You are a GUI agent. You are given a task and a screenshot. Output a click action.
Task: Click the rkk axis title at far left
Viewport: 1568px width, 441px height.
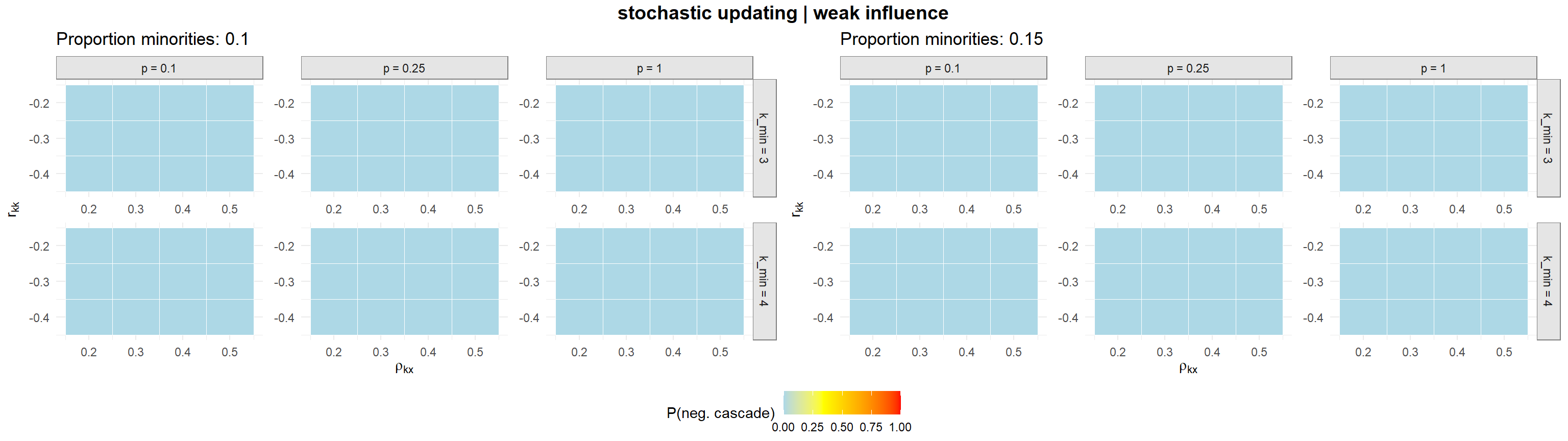click(13, 209)
